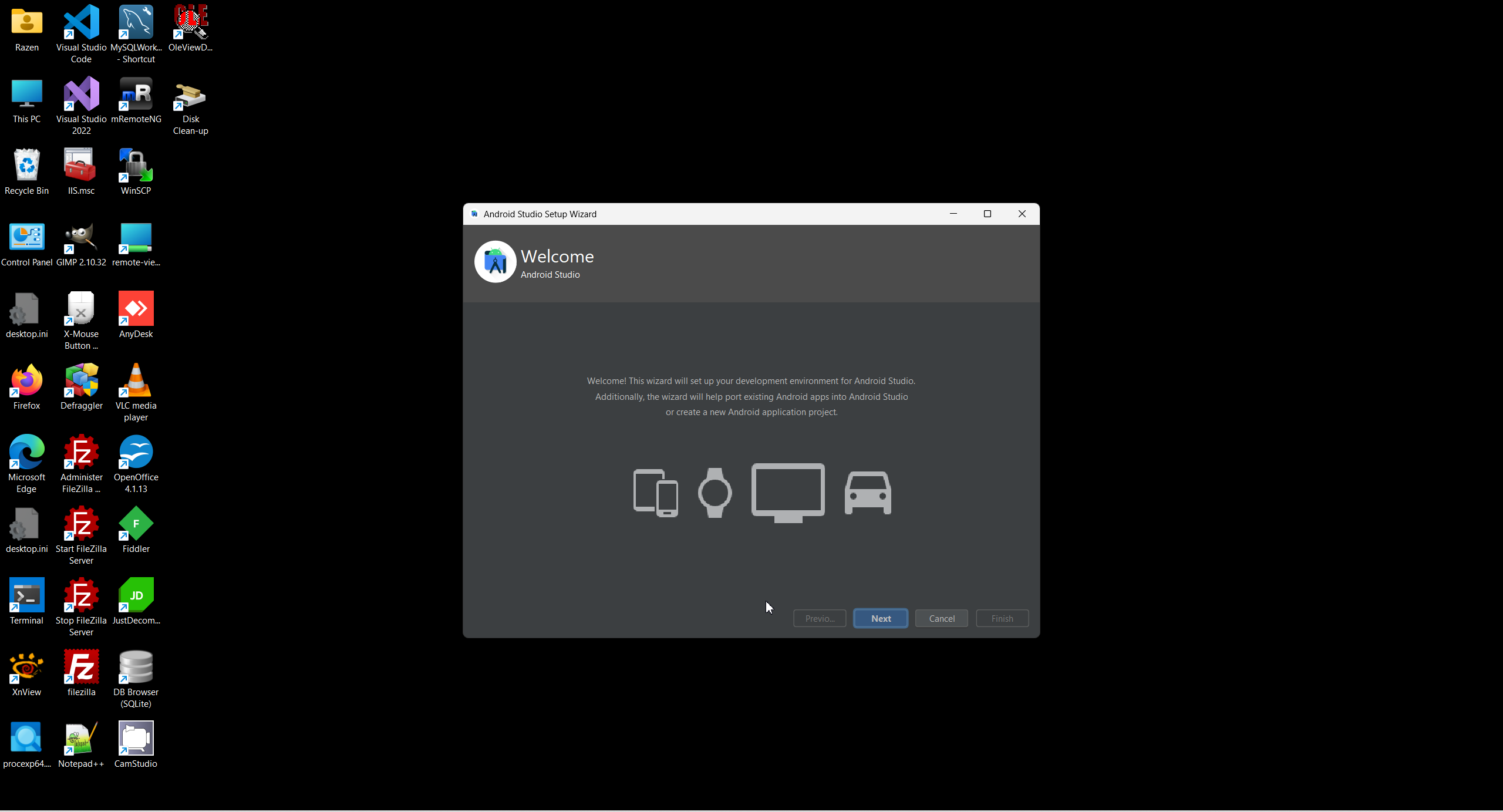Click the TV monitor icon in wizard
Viewport: 1503px width, 812px height.
pyautogui.click(x=788, y=492)
